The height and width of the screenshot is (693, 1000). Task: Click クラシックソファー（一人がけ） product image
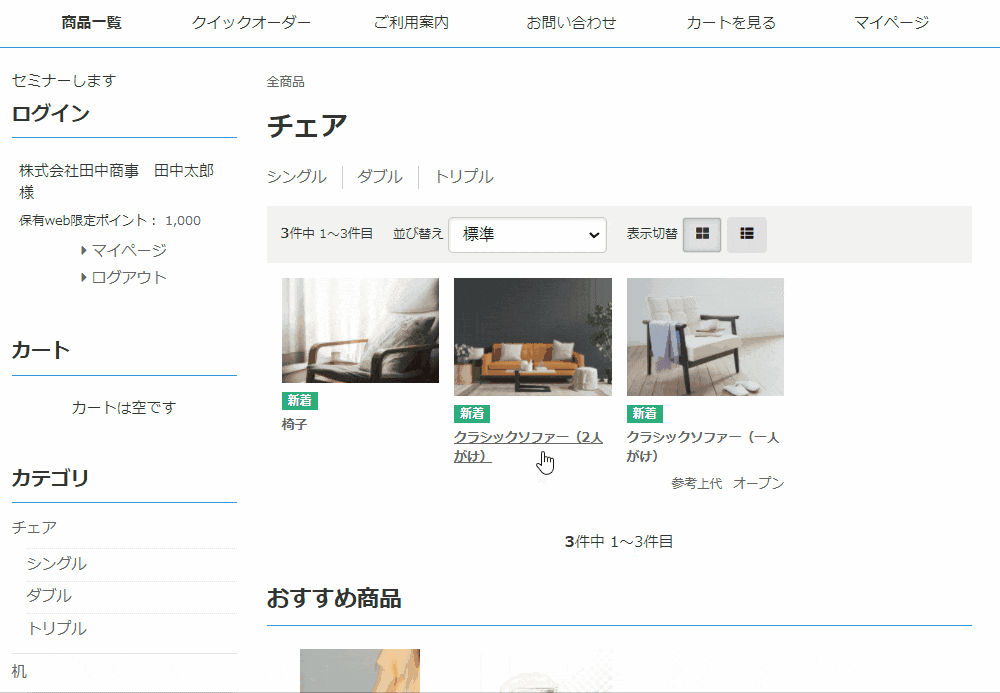pyautogui.click(x=705, y=336)
